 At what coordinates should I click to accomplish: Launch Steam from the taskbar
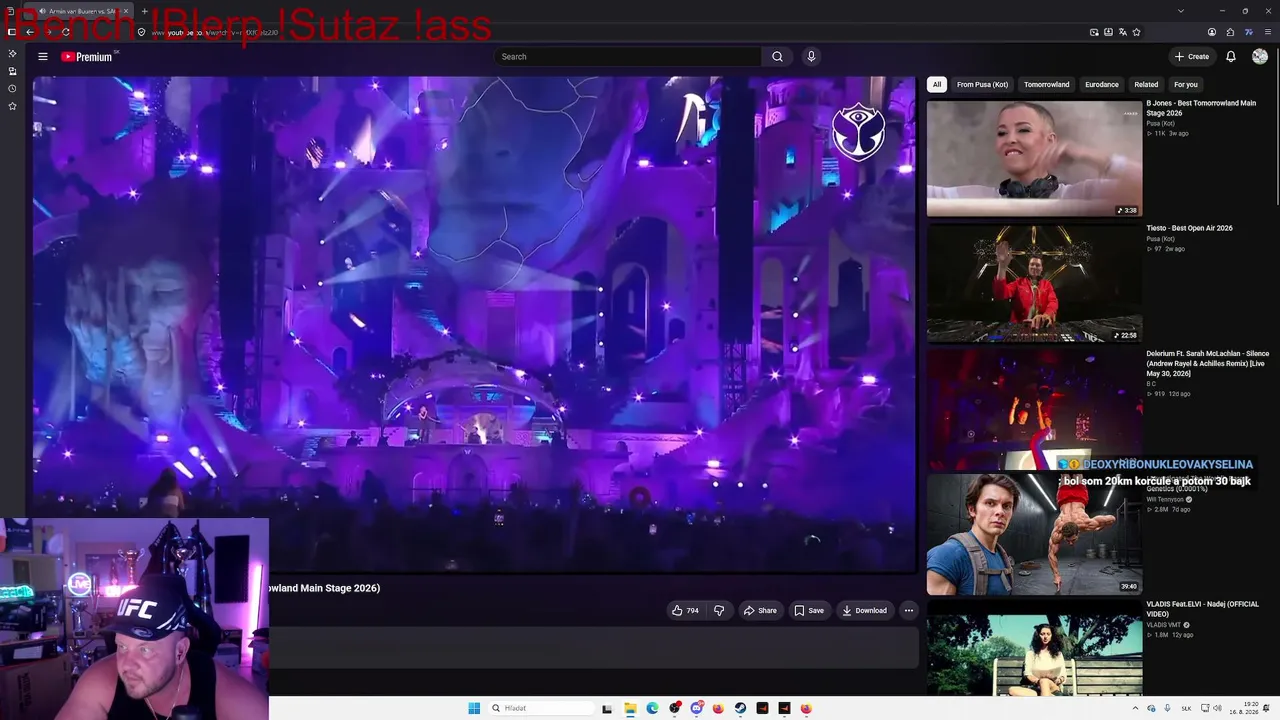pyautogui.click(x=740, y=709)
